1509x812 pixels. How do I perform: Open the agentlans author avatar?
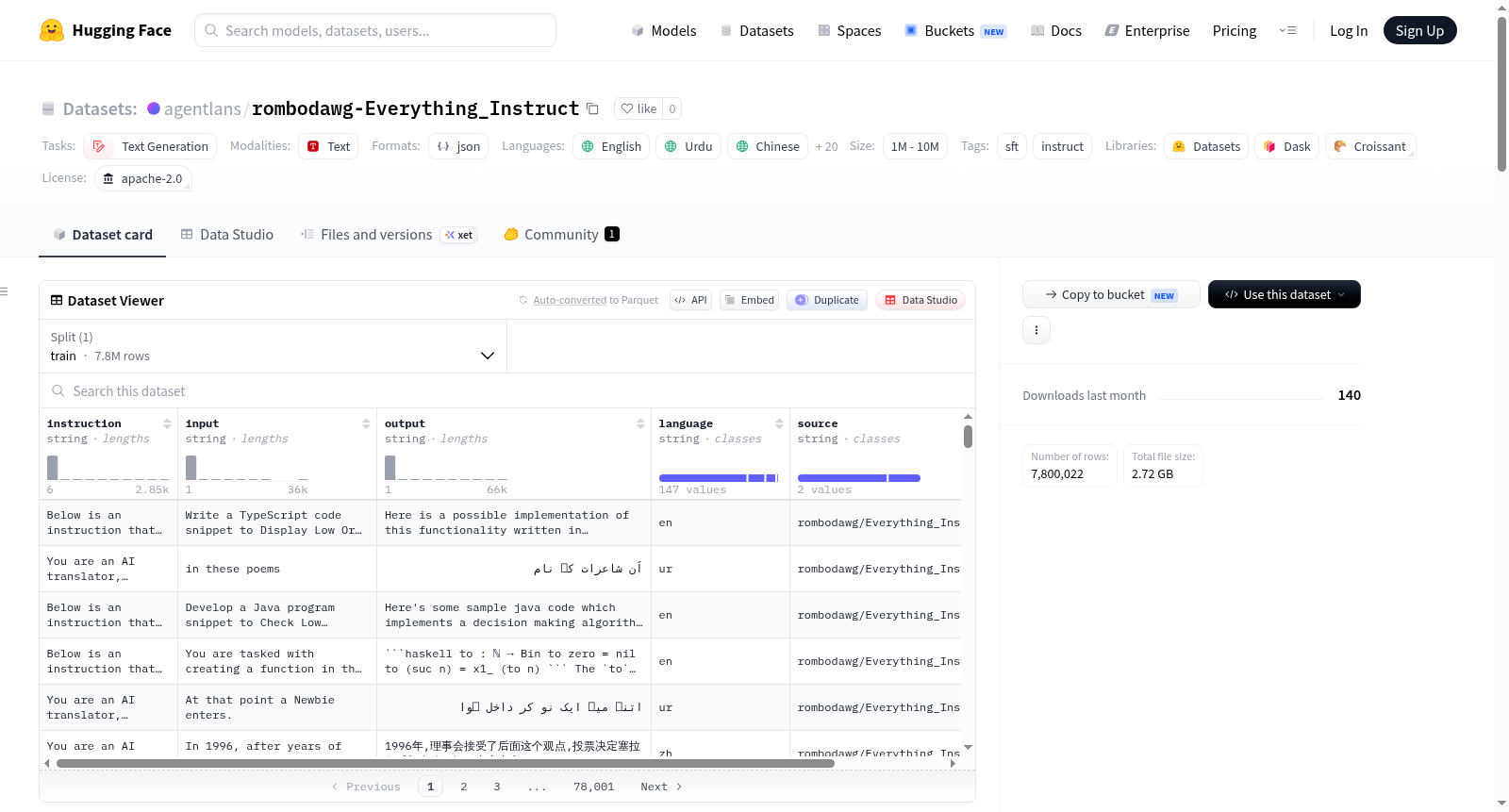click(154, 108)
